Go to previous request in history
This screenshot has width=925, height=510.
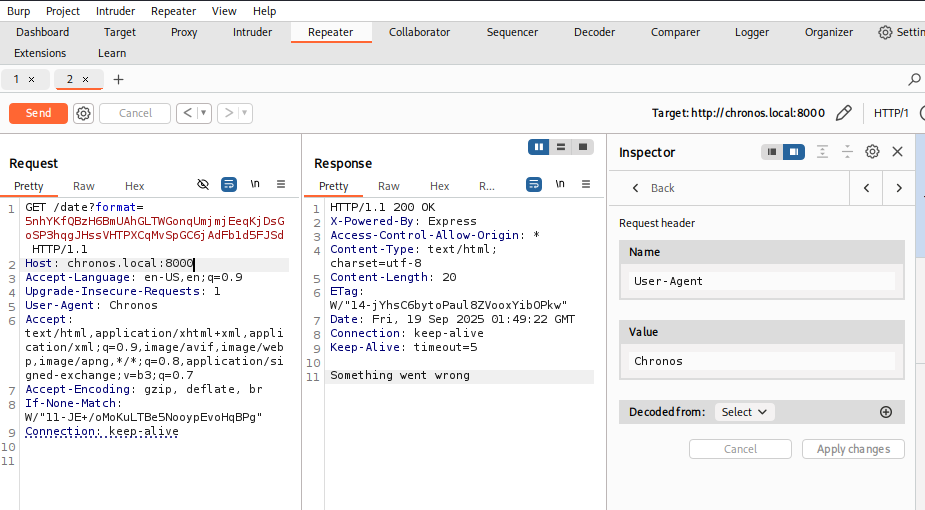[187, 113]
